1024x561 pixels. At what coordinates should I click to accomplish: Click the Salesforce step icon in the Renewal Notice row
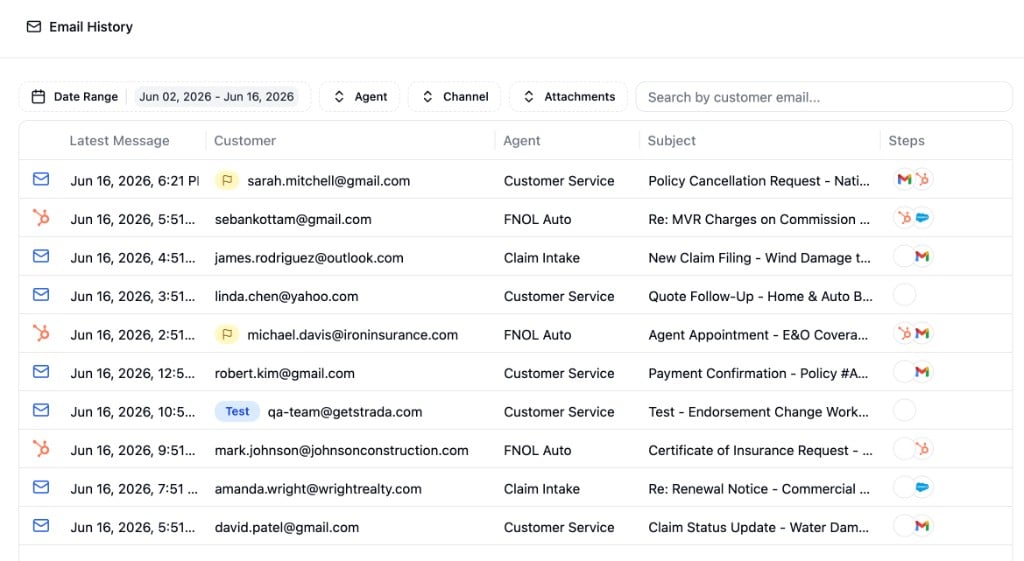coord(922,487)
